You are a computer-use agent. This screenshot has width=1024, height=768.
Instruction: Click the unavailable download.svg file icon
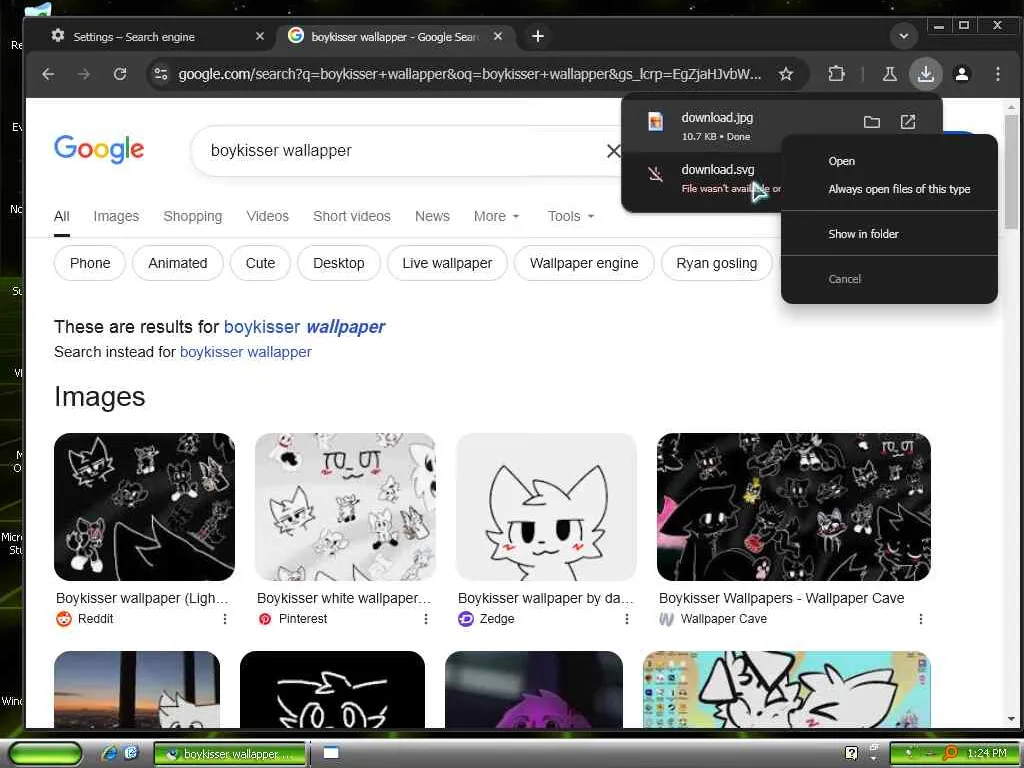tap(655, 174)
